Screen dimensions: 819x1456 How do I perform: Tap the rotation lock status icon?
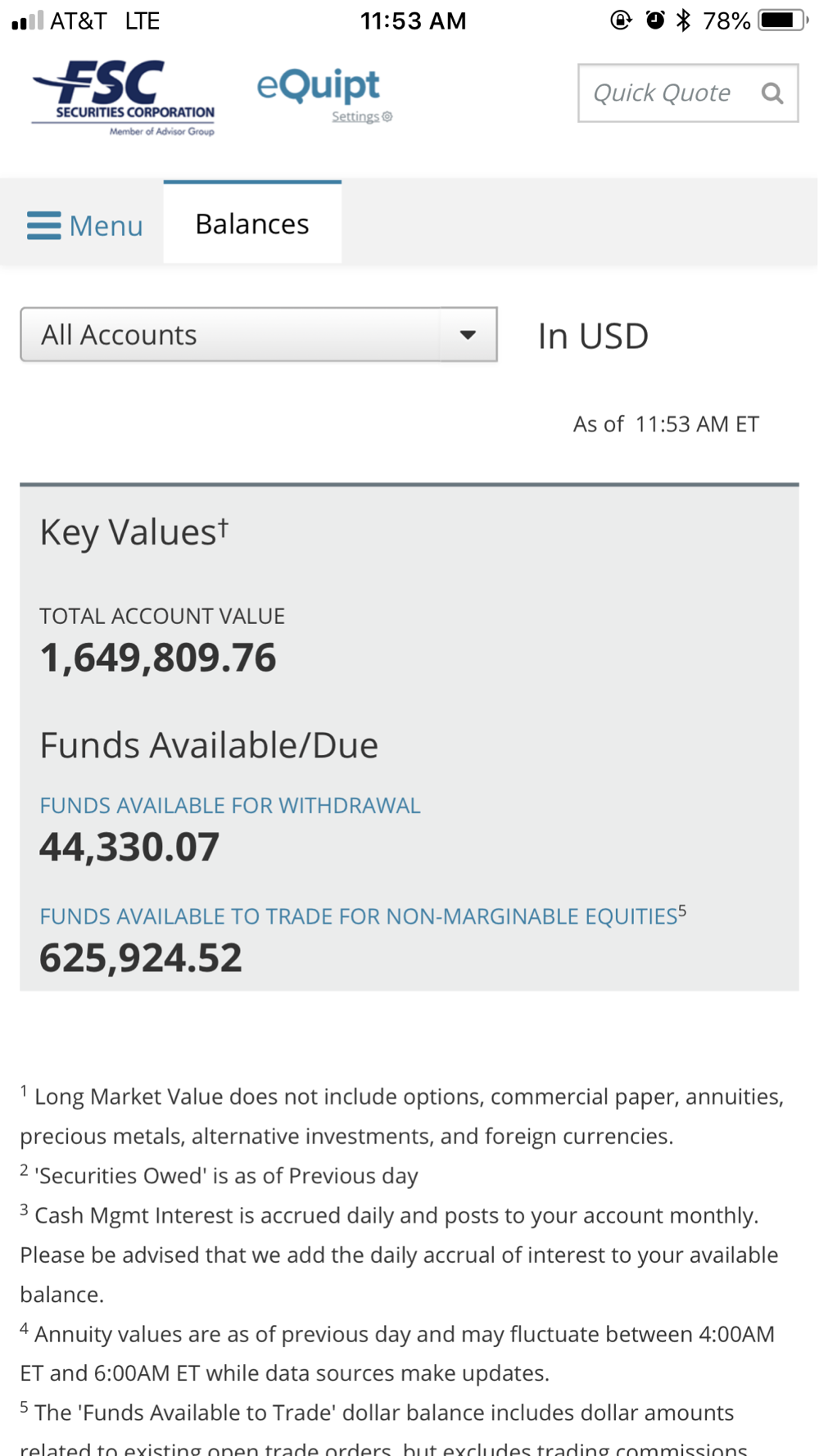pyautogui.click(x=621, y=20)
